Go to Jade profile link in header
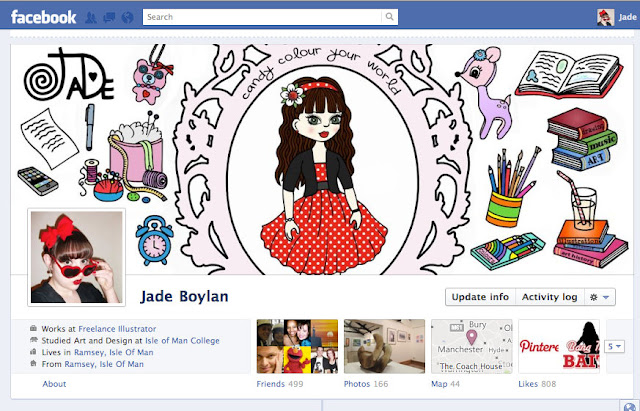 click(627, 17)
